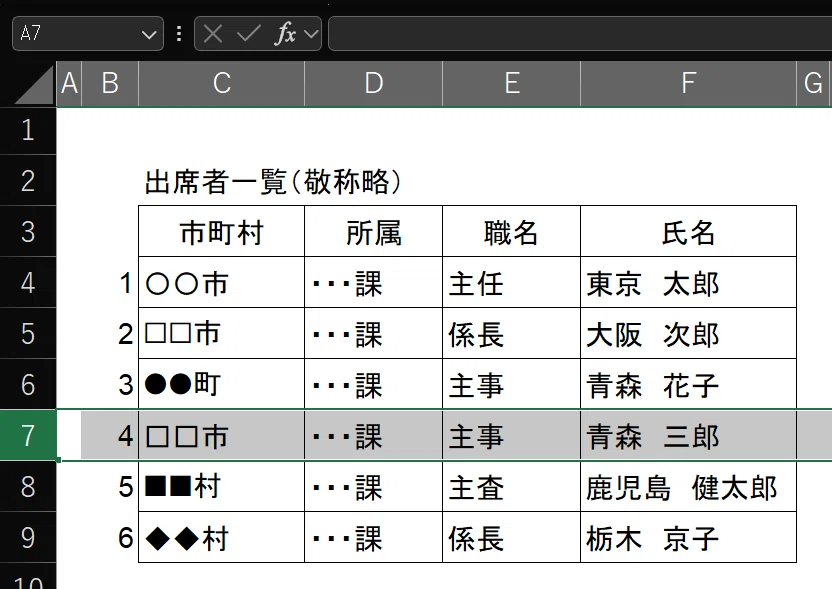Click the cell containing 主査

[x=512, y=486]
